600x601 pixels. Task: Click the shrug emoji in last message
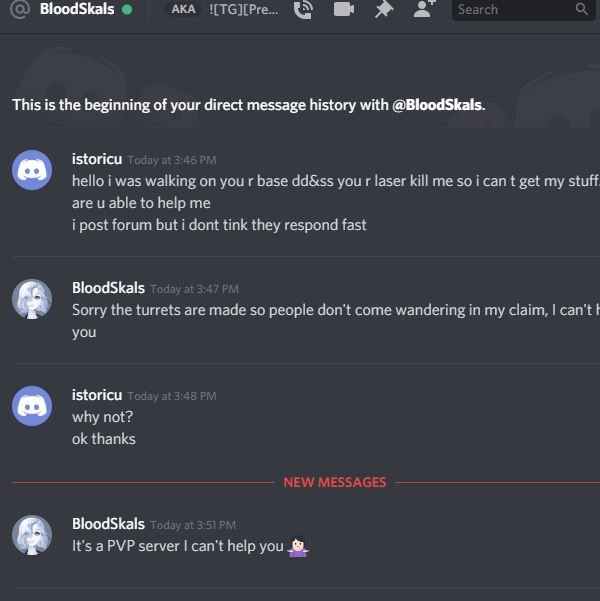pyautogui.click(x=299, y=547)
